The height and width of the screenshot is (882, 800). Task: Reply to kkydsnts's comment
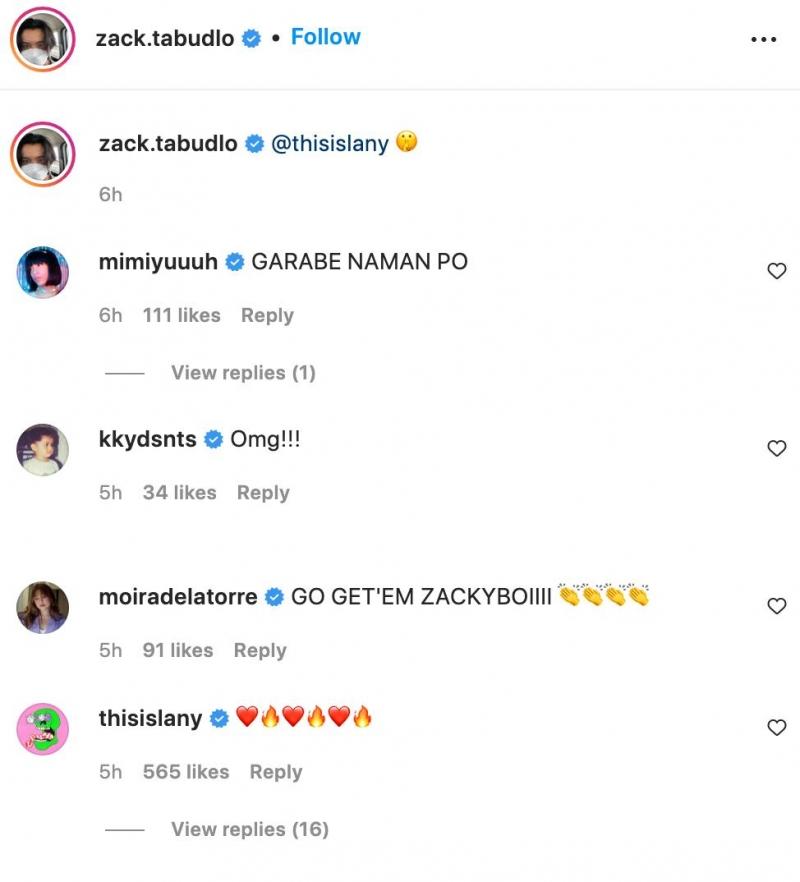pyautogui.click(x=263, y=493)
